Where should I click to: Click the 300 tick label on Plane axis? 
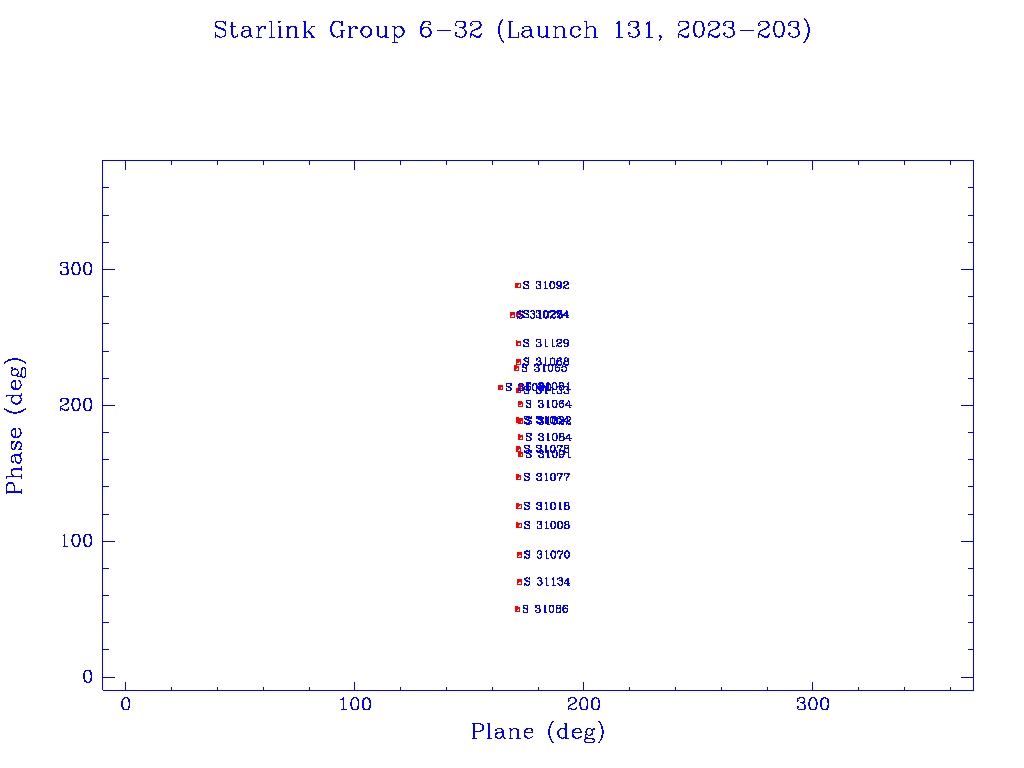(x=812, y=704)
